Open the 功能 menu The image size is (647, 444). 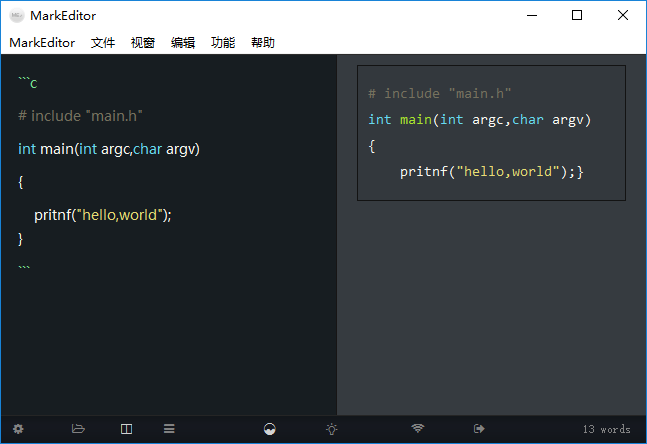pyautogui.click(x=223, y=43)
